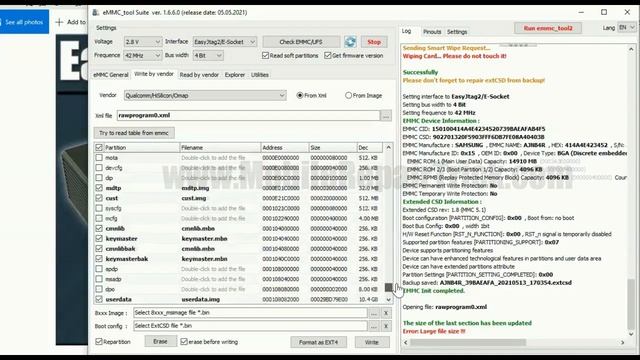This screenshot has height=360, width=640.
Task: Click the Address column header
Action: pos(284,147)
